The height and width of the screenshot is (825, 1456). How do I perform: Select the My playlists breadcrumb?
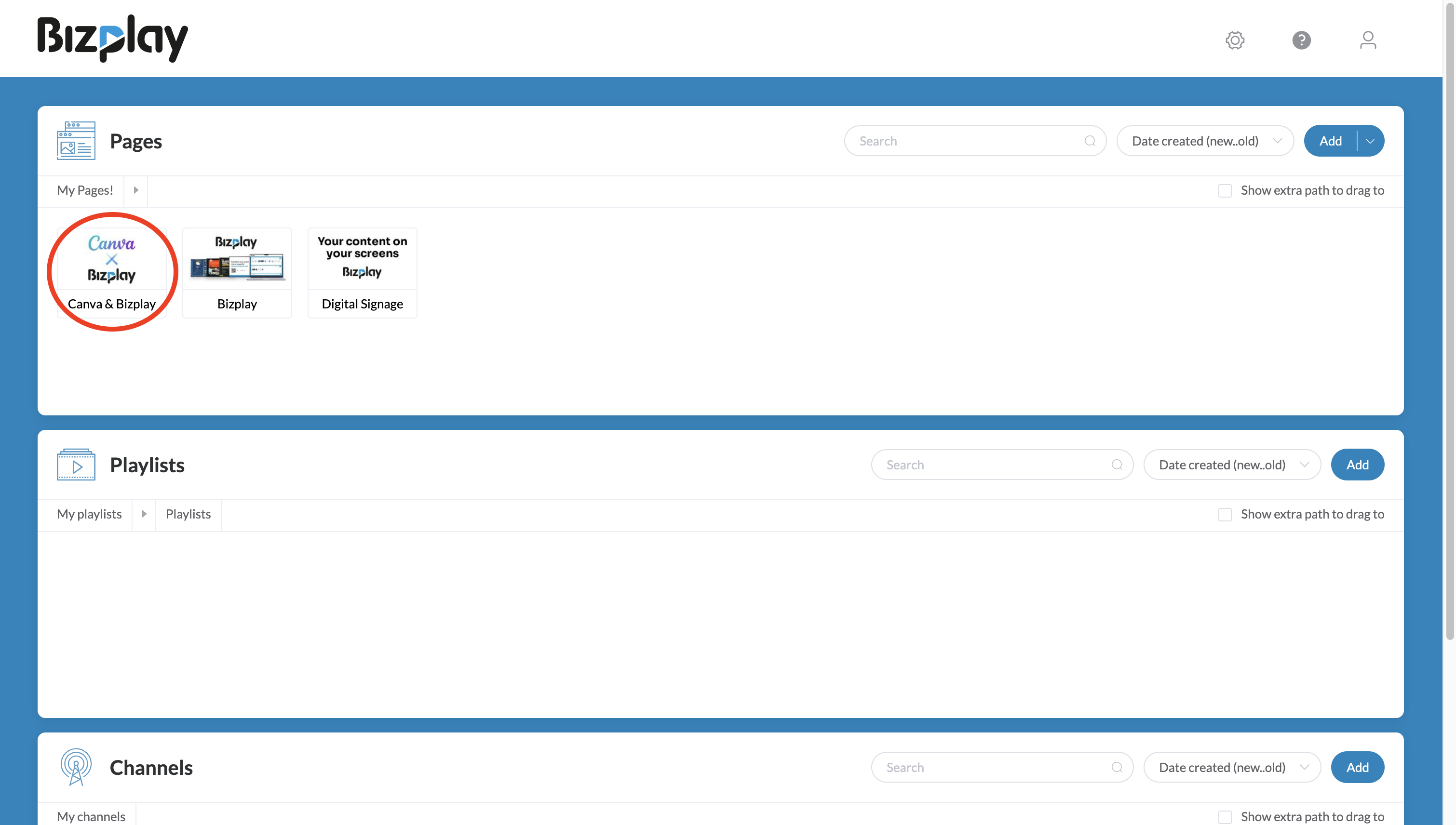click(89, 515)
